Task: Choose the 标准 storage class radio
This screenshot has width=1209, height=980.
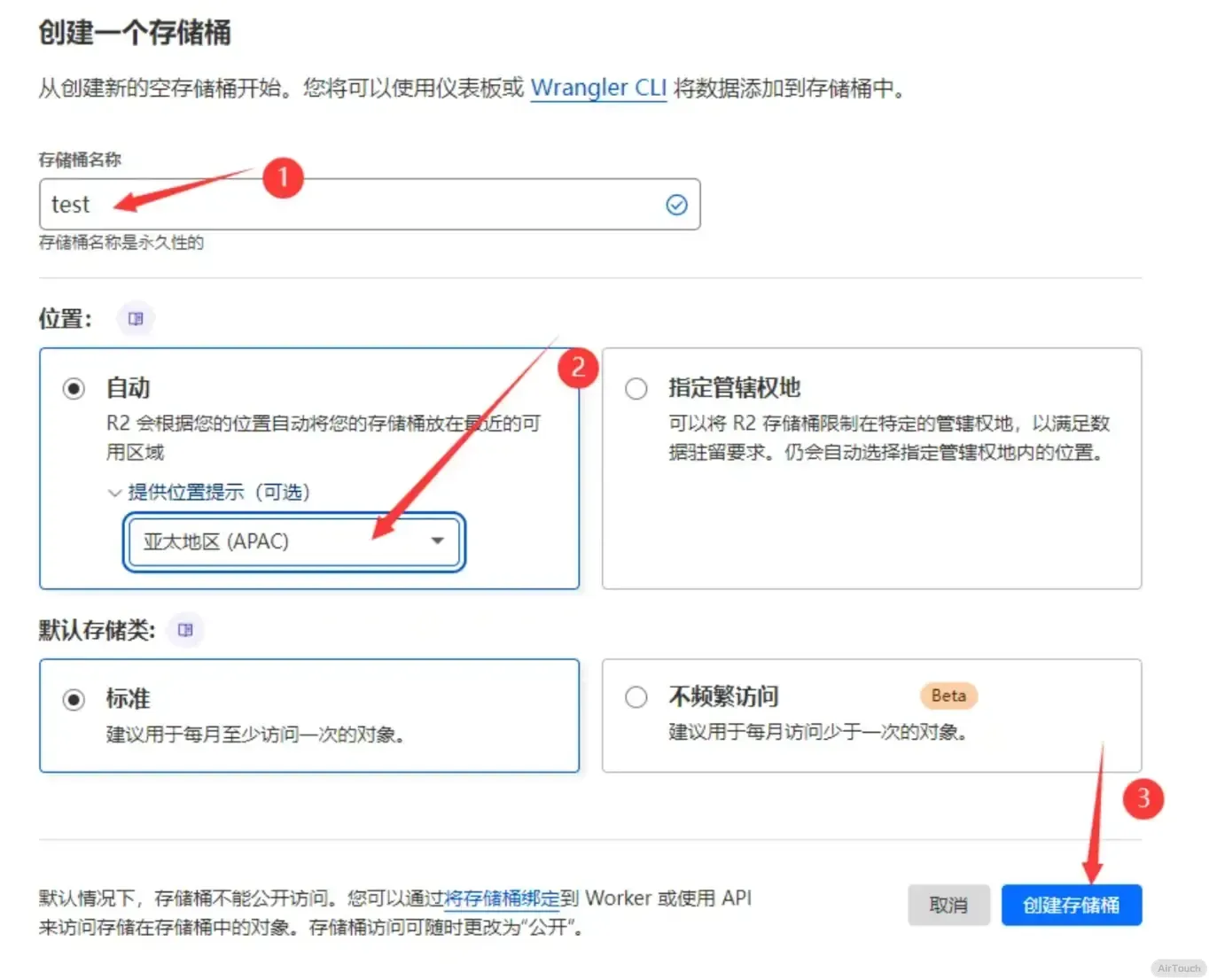Action: [x=74, y=700]
